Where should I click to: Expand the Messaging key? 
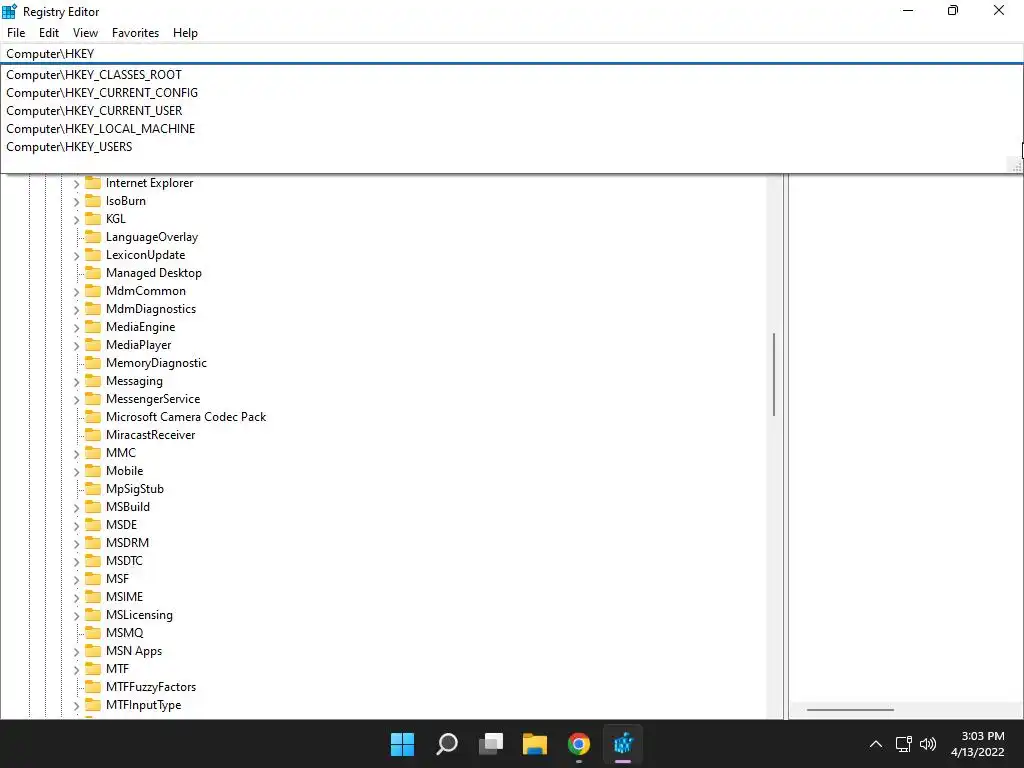click(x=76, y=381)
